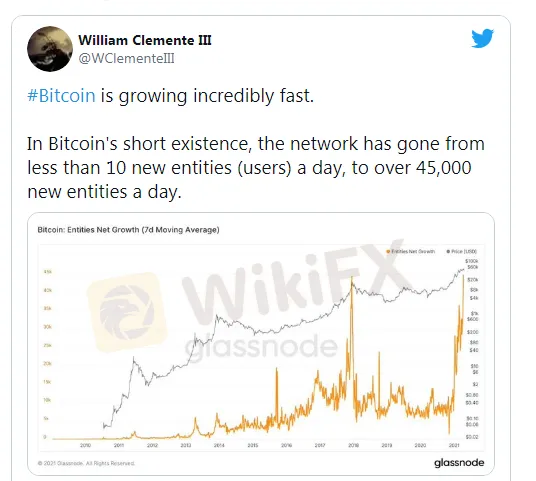The image size is (536, 481).
Task: Click the Glassnode copyright notice text
Action: (86, 463)
